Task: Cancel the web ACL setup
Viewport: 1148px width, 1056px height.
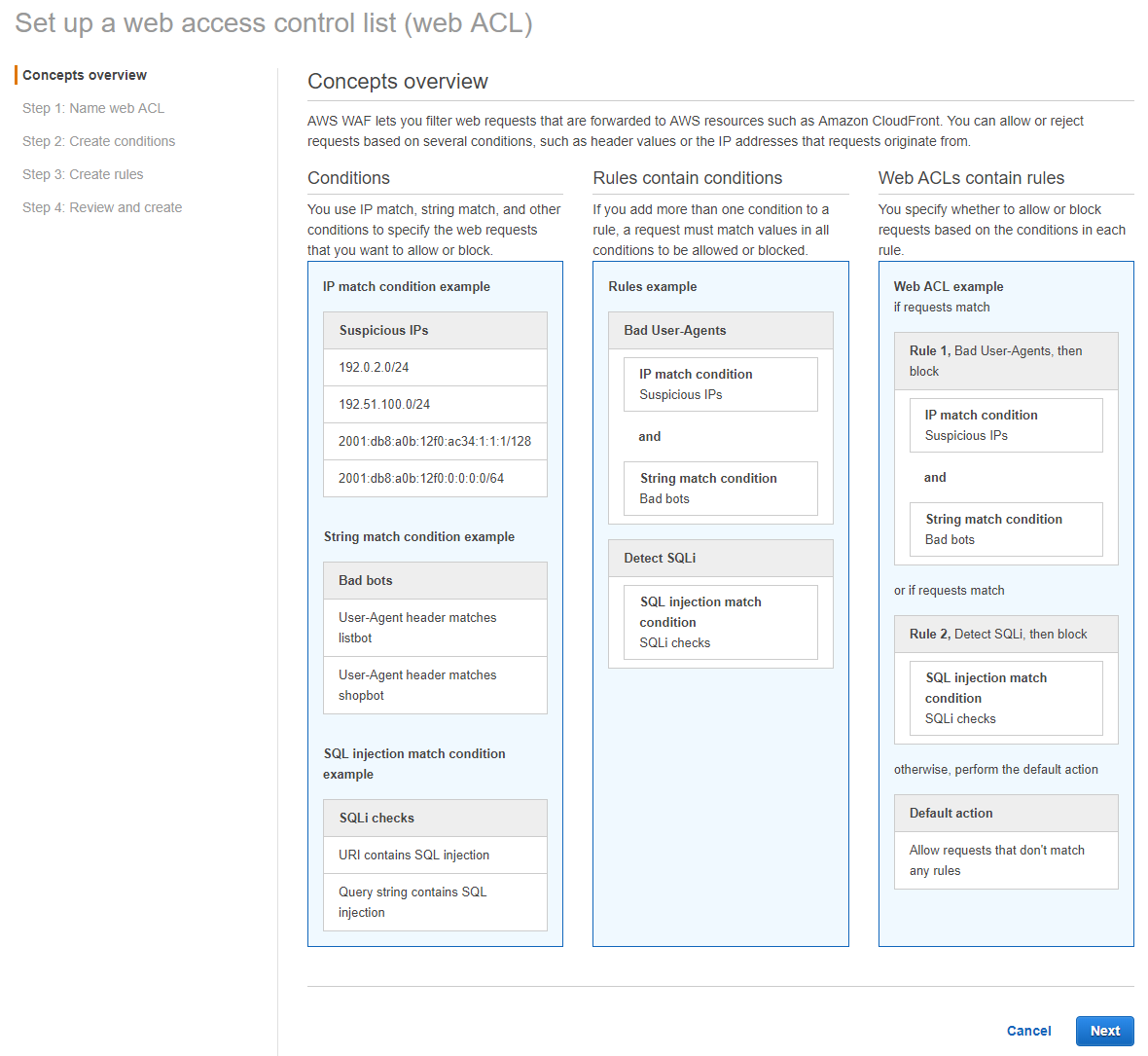Action: pos(1028,1031)
